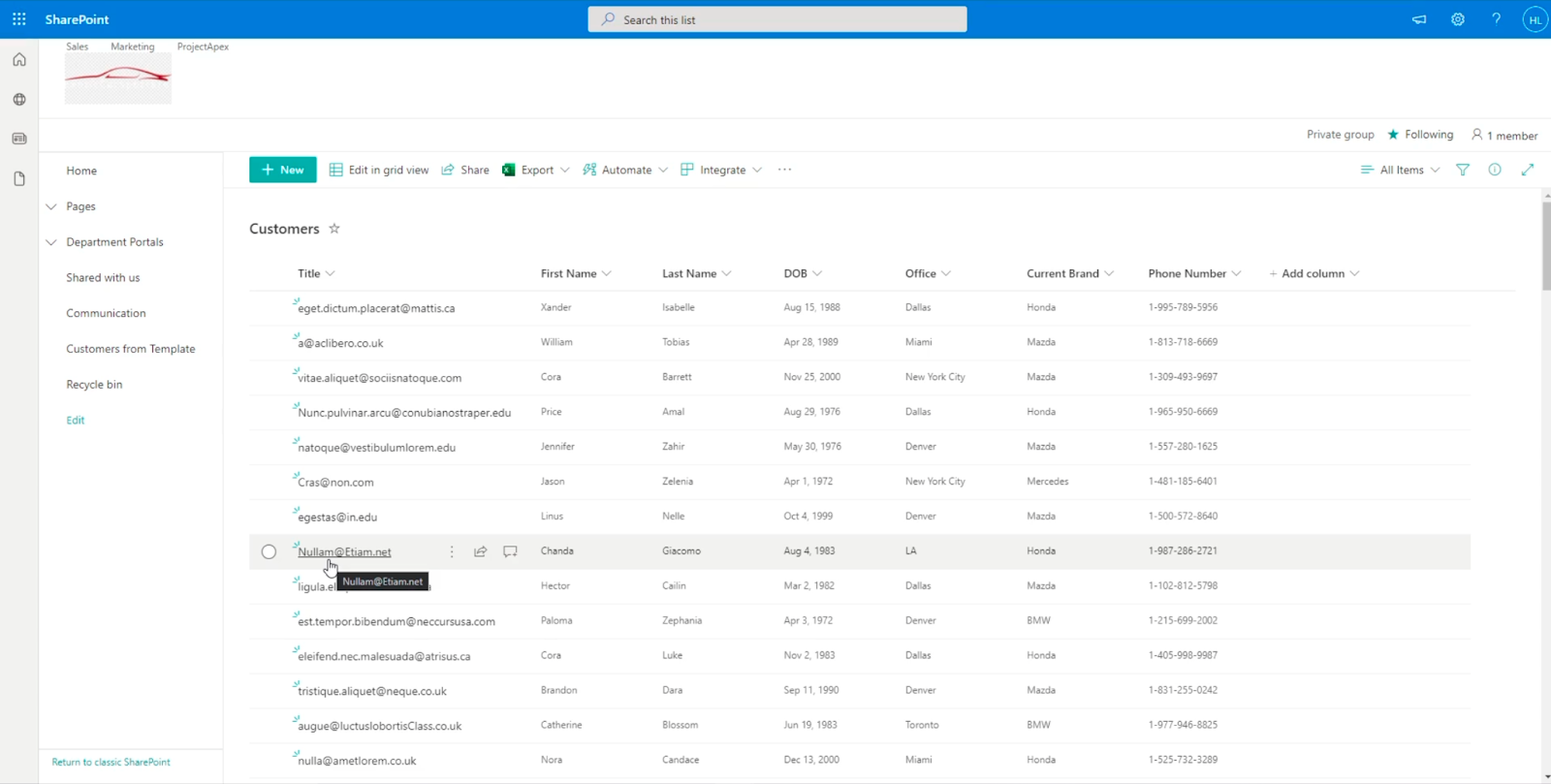The height and width of the screenshot is (784, 1551).
Task: Open the settings gear icon
Action: coord(1457,19)
